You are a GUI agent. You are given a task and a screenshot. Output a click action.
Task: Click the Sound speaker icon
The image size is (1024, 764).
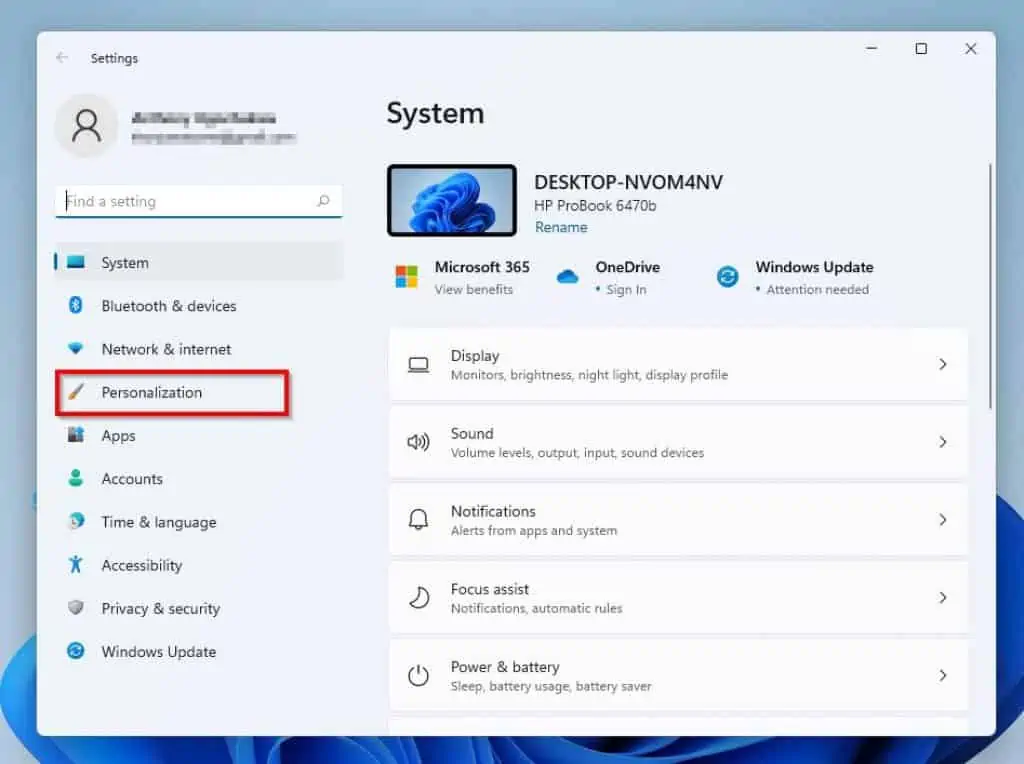coord(420,442)
